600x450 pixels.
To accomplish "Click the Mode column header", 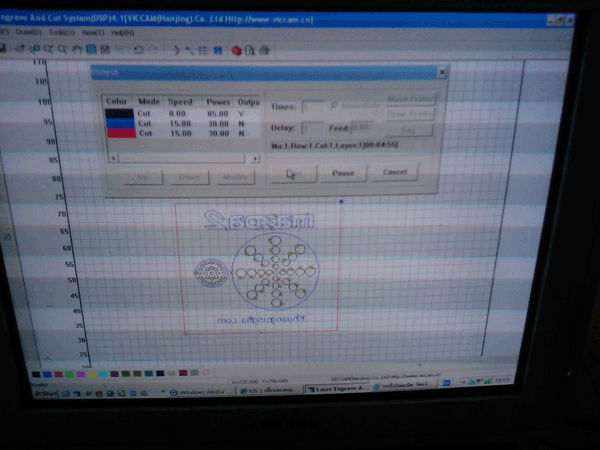I will pos(149,101).
